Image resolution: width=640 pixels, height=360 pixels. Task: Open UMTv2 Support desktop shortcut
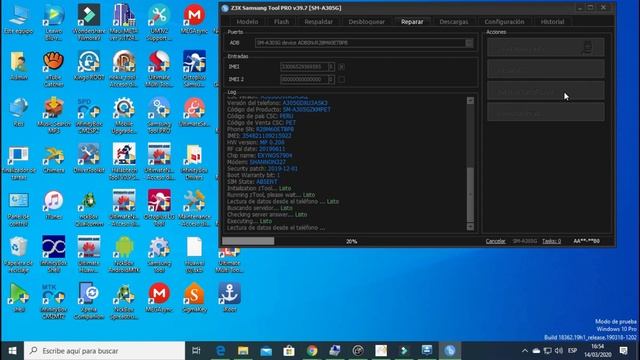tap(159, 22)
